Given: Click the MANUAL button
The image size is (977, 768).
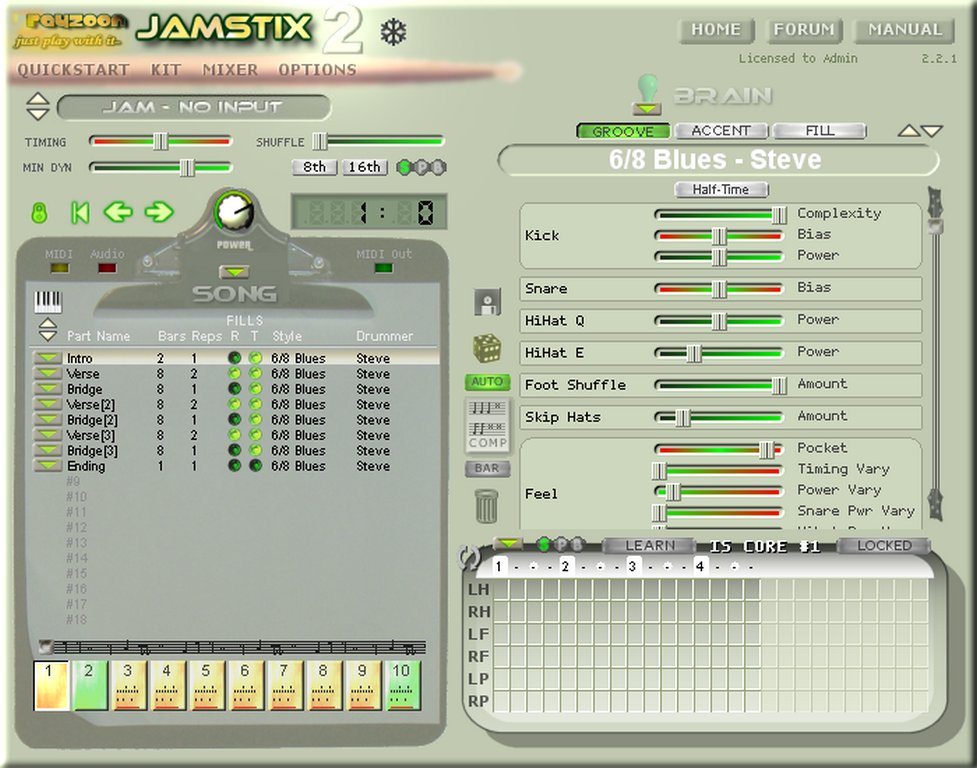Looking at the screenshot, I should 904,30.
